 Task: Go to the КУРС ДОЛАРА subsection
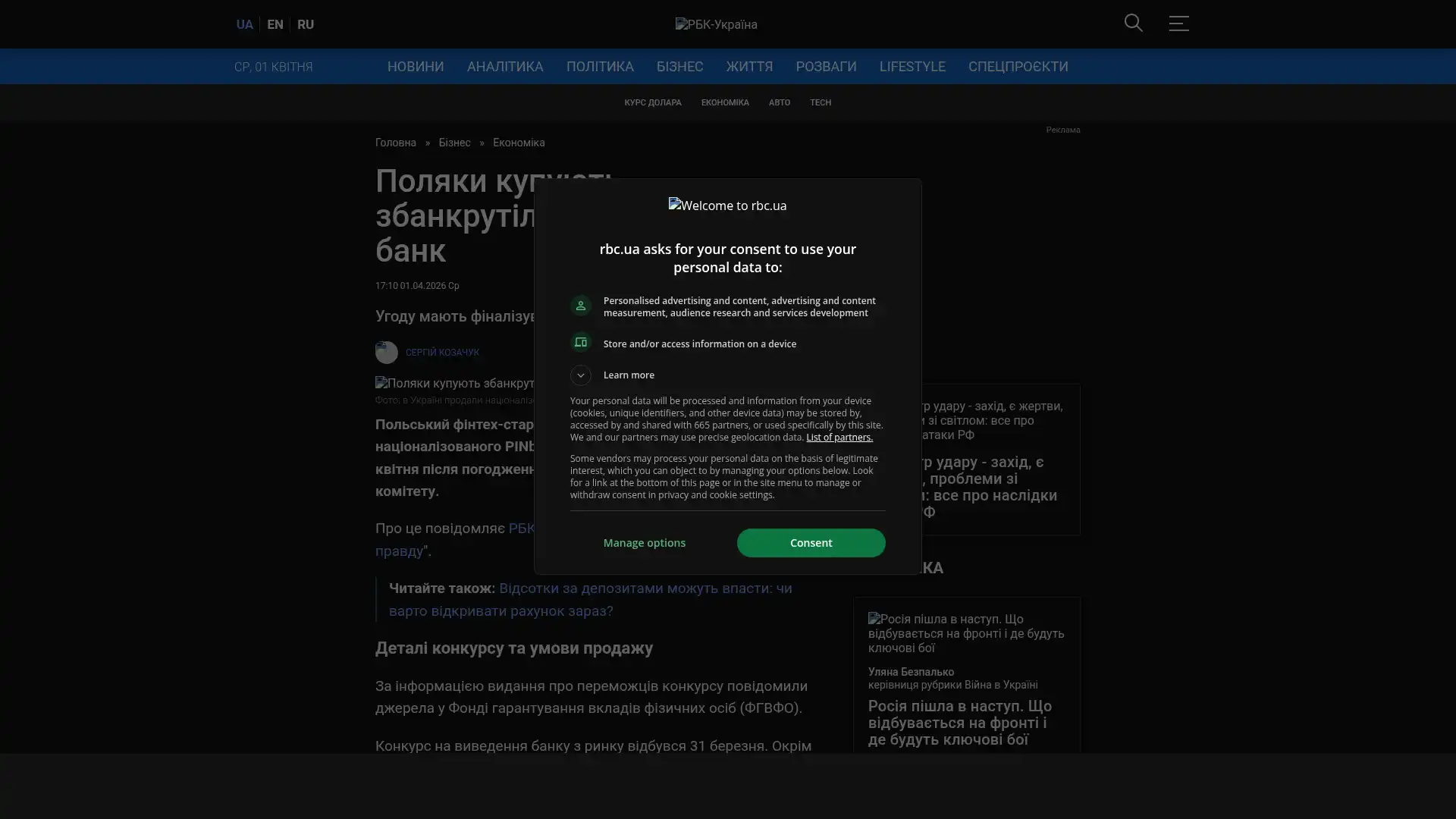click(652, 102)
